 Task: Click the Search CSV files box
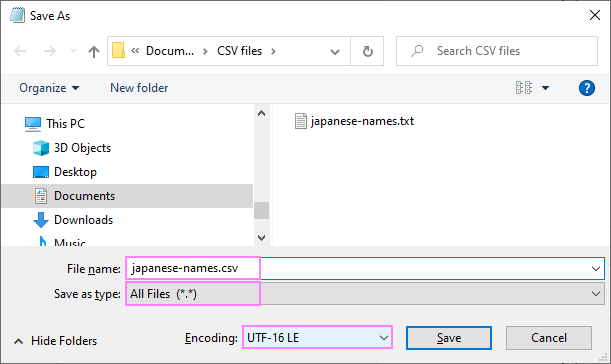point(497,51)
